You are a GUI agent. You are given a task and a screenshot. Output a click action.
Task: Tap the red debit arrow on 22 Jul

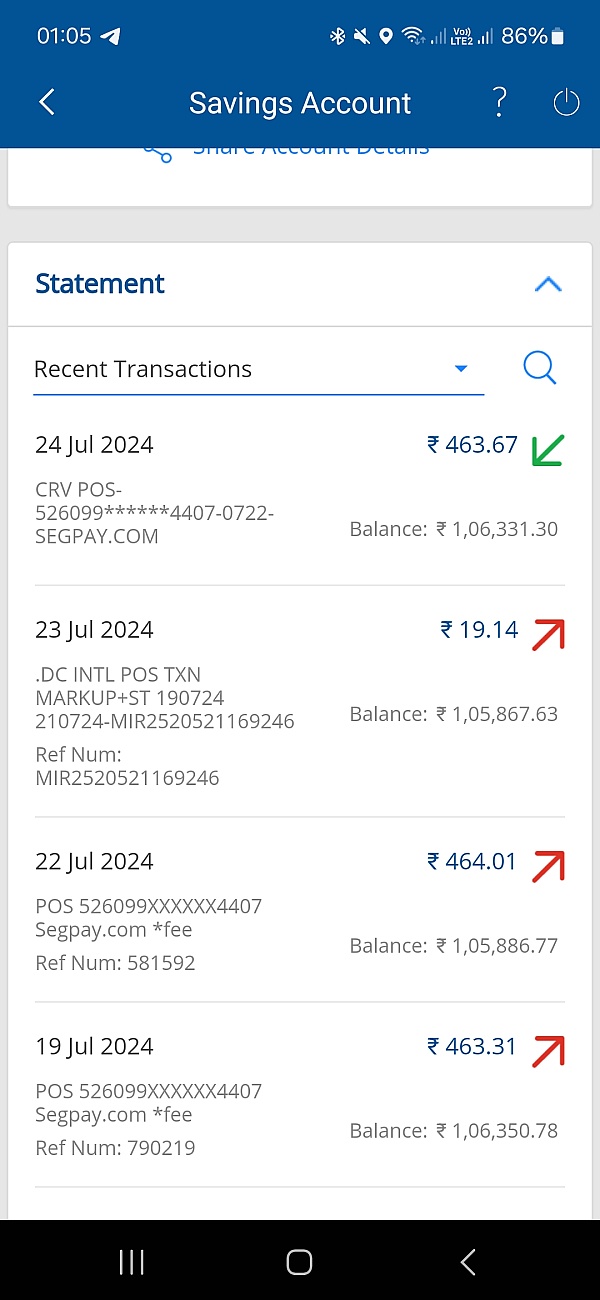click(x=548, y=865)
